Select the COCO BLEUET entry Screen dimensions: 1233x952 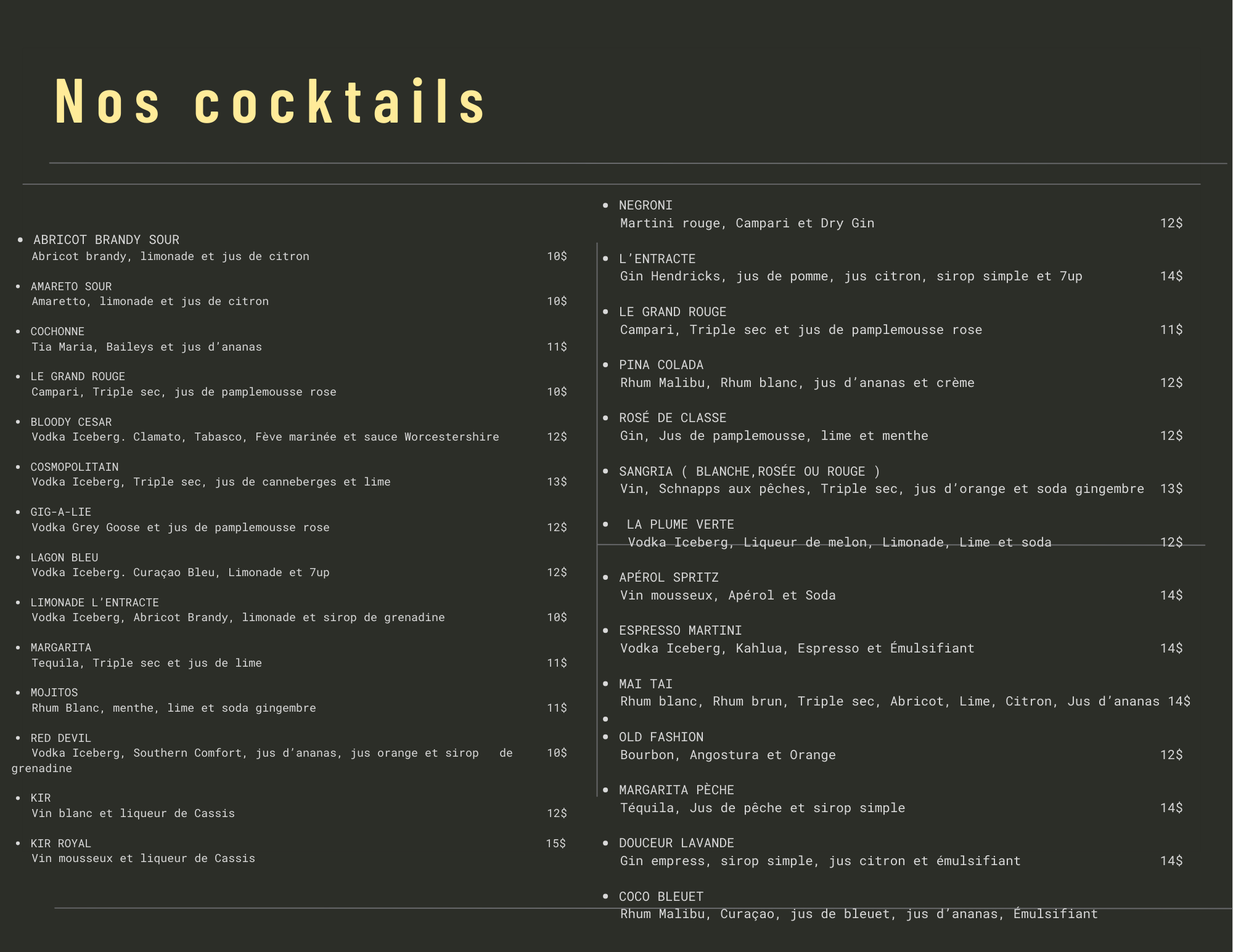coord(661,897)
